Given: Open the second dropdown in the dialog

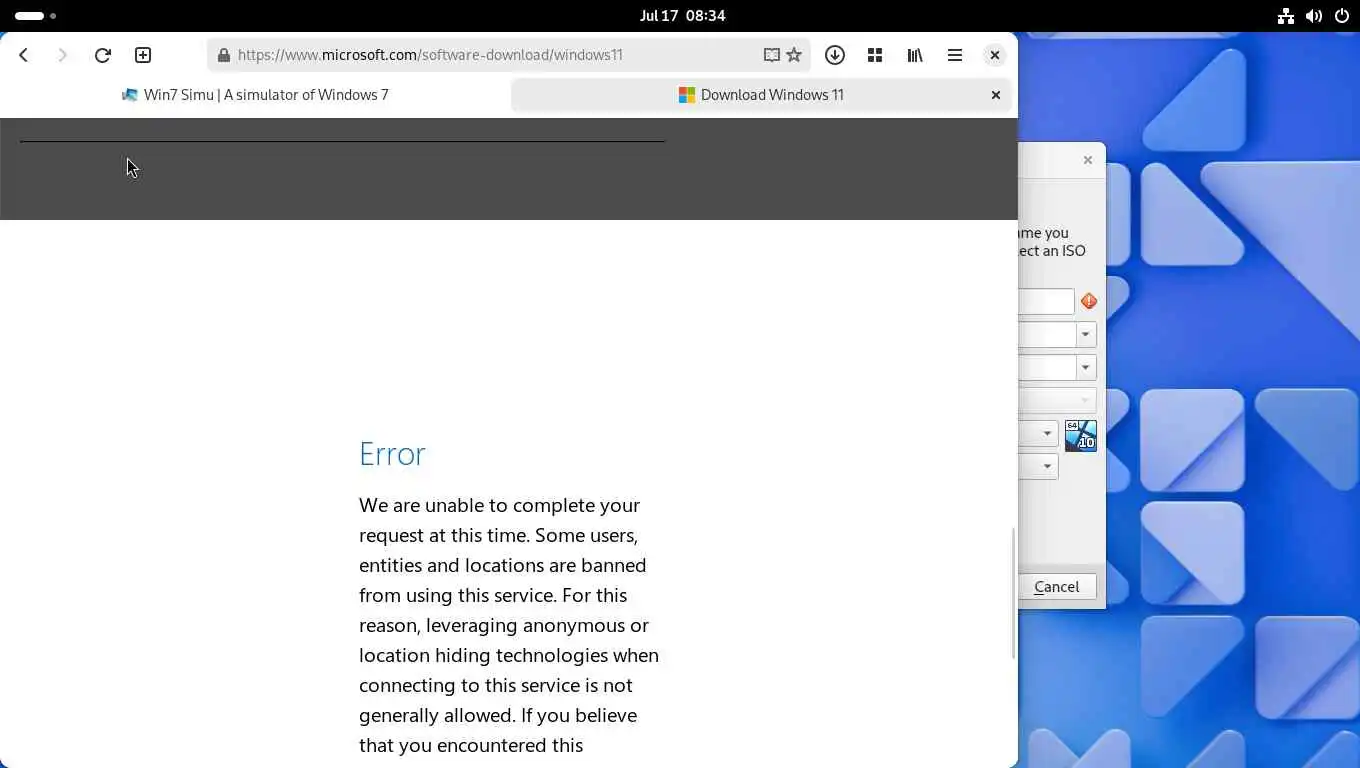Looking at the screenshot, I should (x=1085, y=368).
